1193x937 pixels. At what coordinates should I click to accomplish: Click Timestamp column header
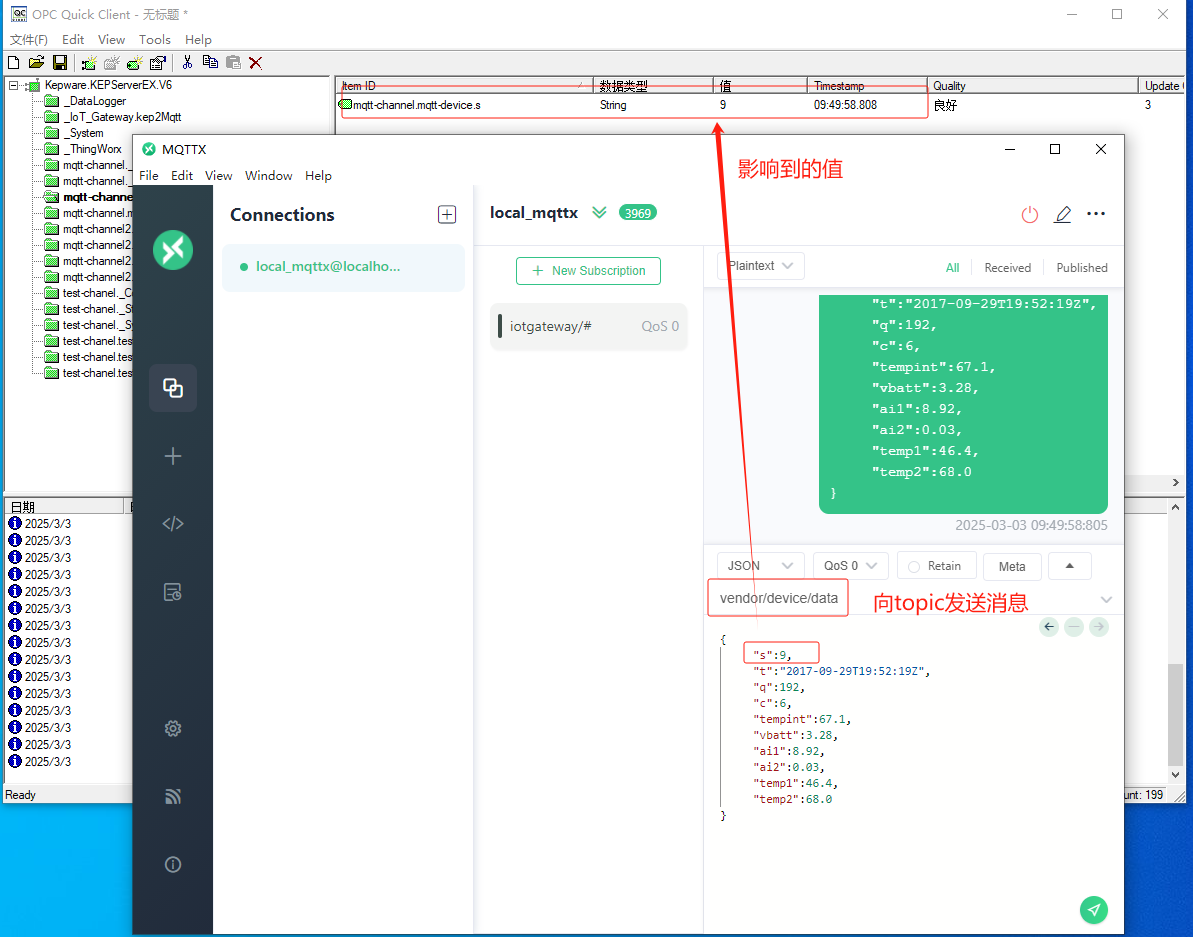point(867,85)
